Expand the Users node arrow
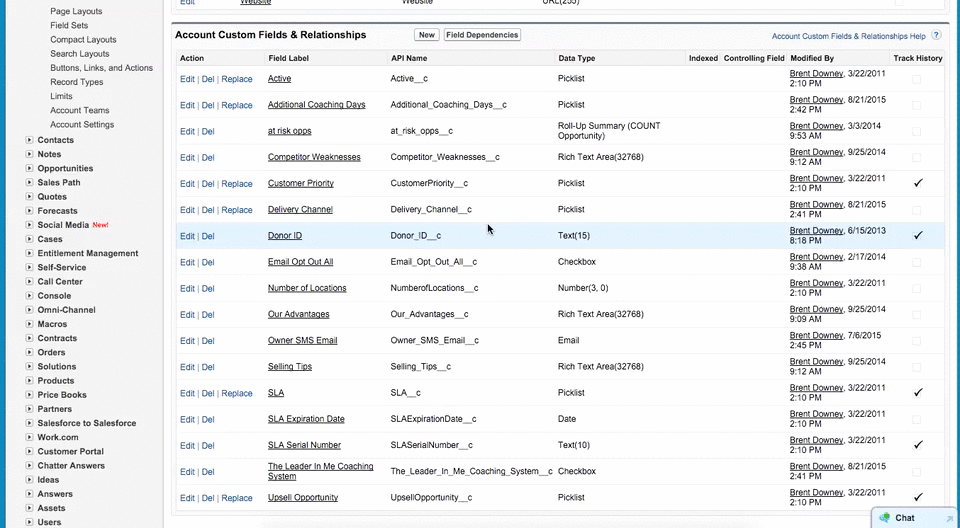960x528 pixels. [29, 522]
